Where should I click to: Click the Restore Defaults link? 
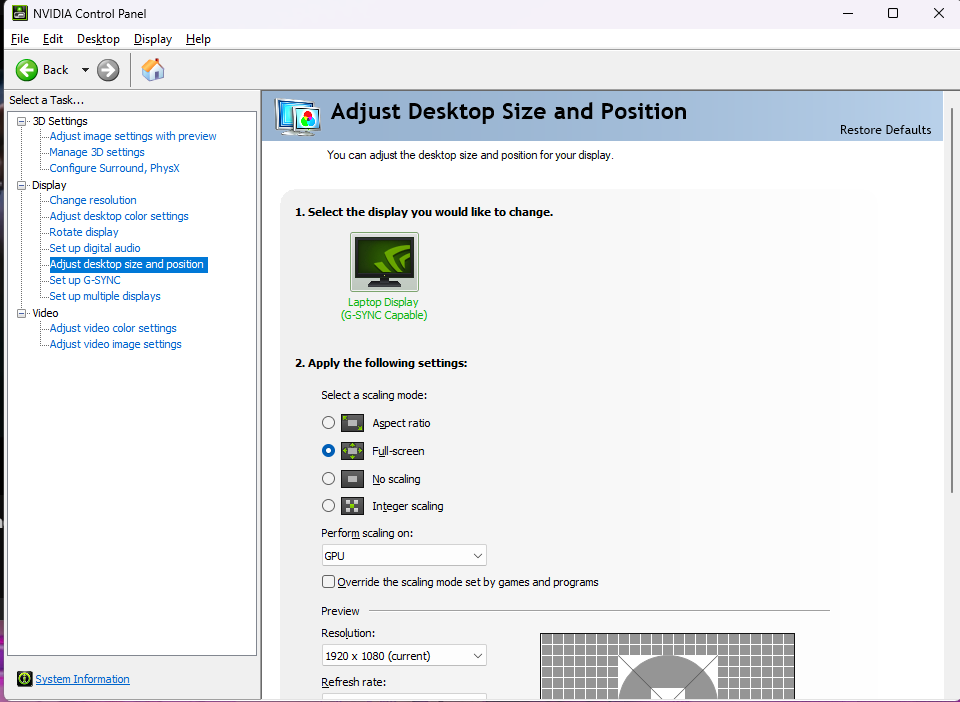[x=885, y=130]
